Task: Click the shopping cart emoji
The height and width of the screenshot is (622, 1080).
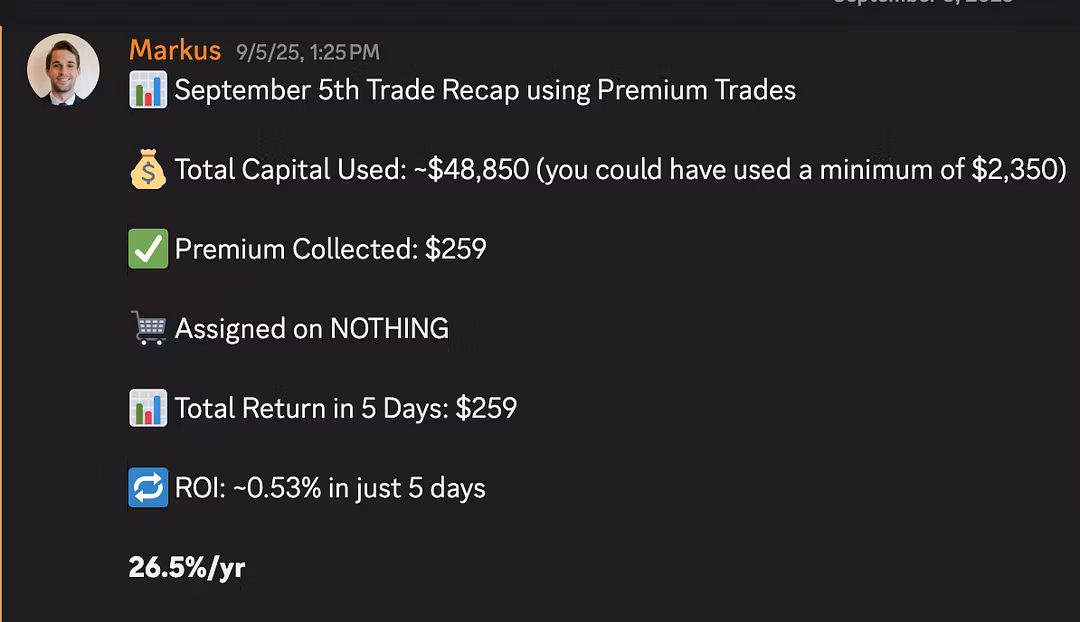Action: (148, 328)
